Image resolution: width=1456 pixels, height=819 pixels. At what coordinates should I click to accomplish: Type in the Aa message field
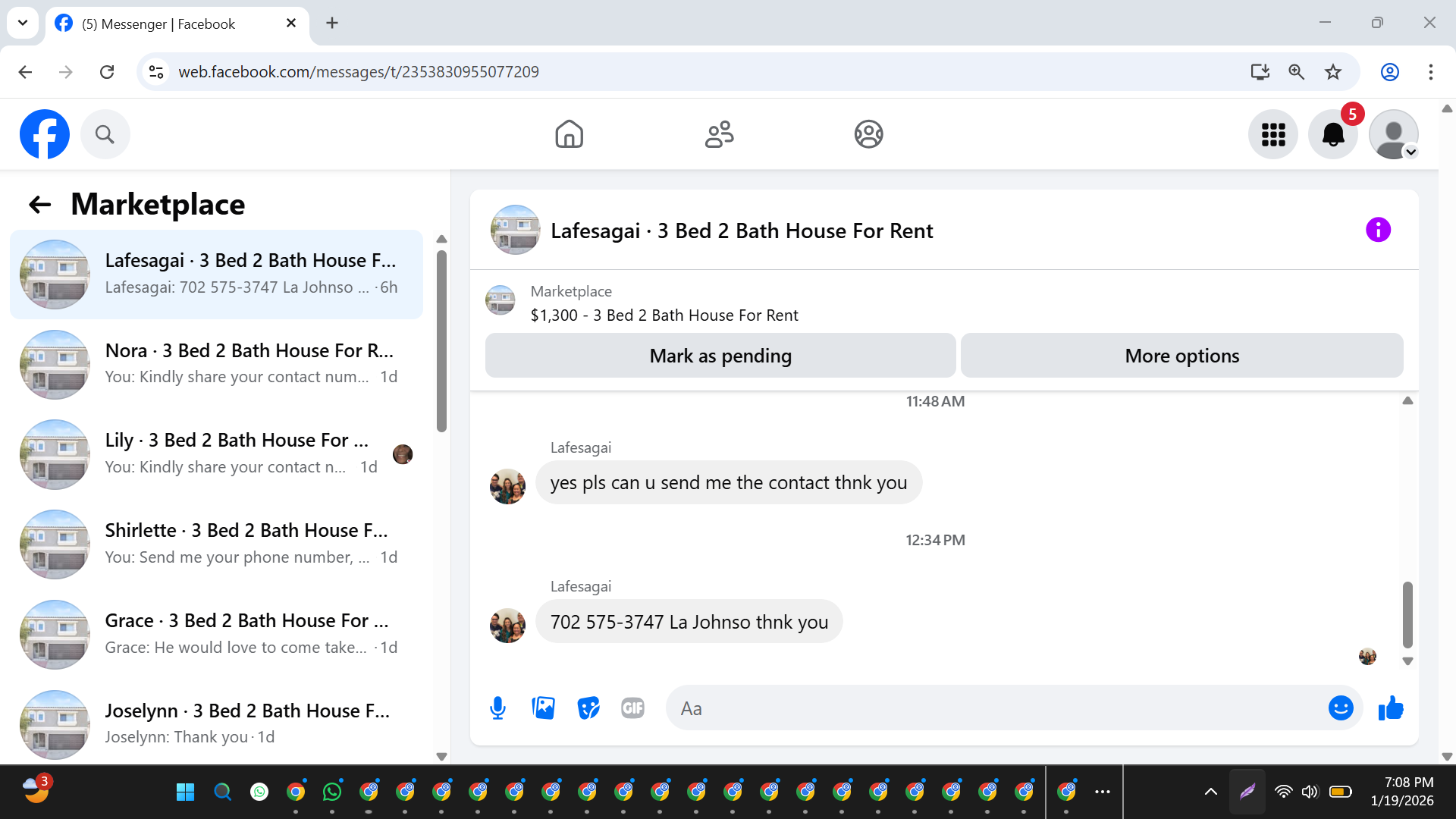(993, 708)
